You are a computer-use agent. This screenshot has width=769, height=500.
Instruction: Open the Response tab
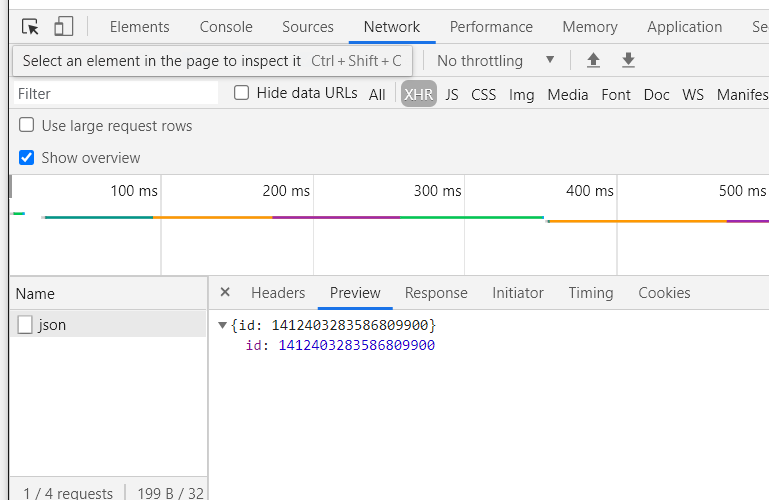[435, 293]
